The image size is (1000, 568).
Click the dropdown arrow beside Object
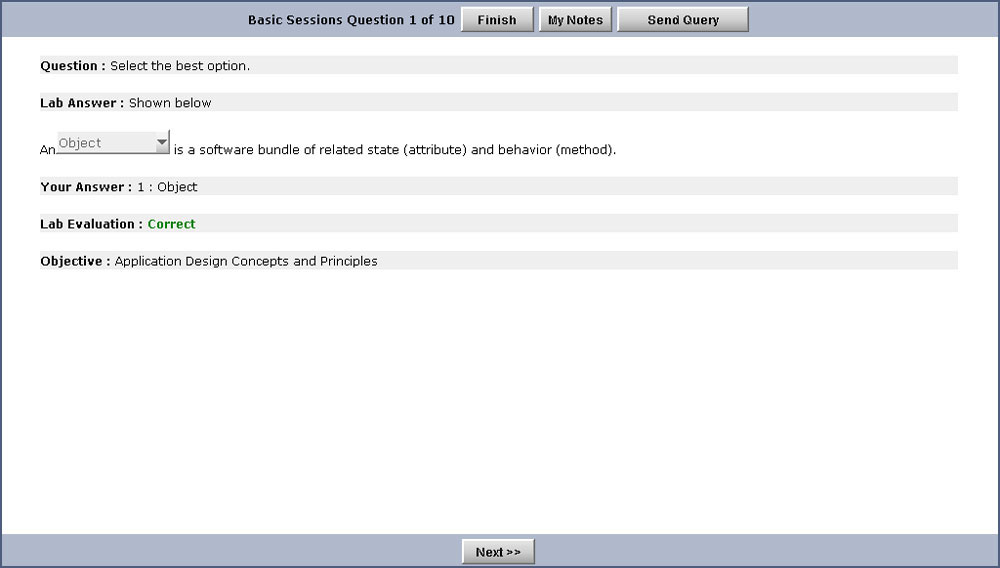pos(162,143)
